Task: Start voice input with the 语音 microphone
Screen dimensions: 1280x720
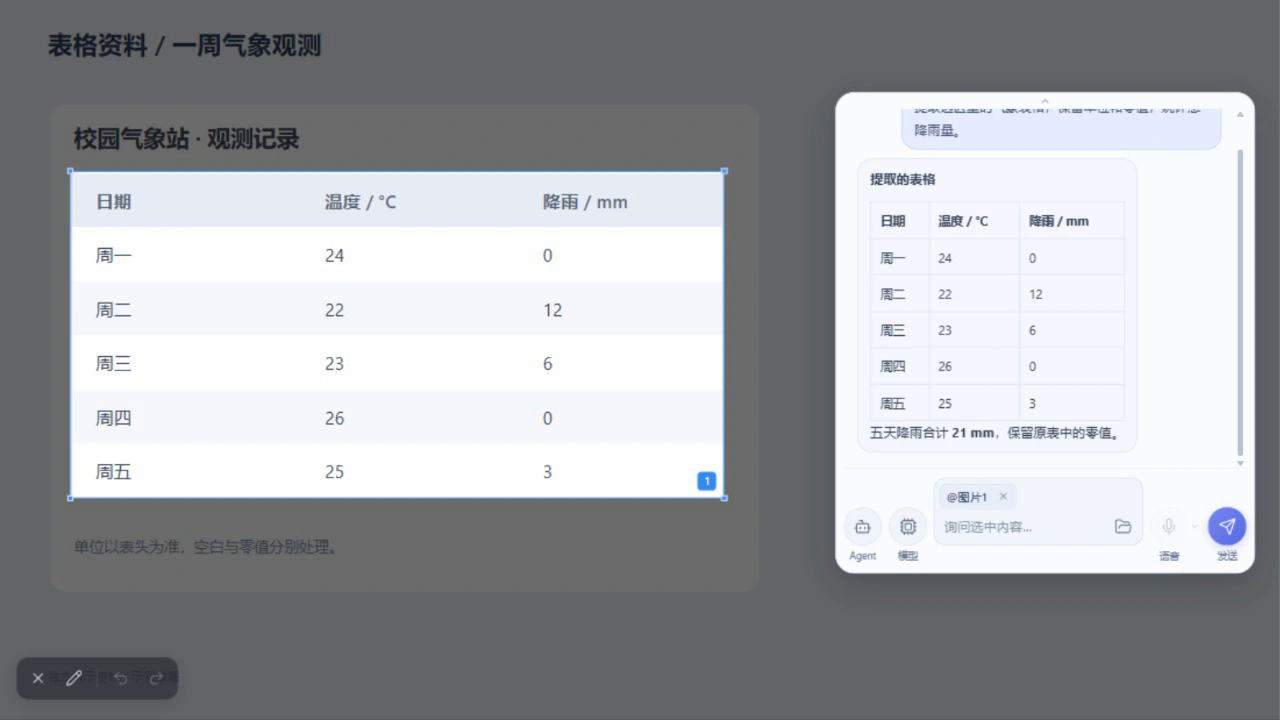Action: pos(1168,527)
